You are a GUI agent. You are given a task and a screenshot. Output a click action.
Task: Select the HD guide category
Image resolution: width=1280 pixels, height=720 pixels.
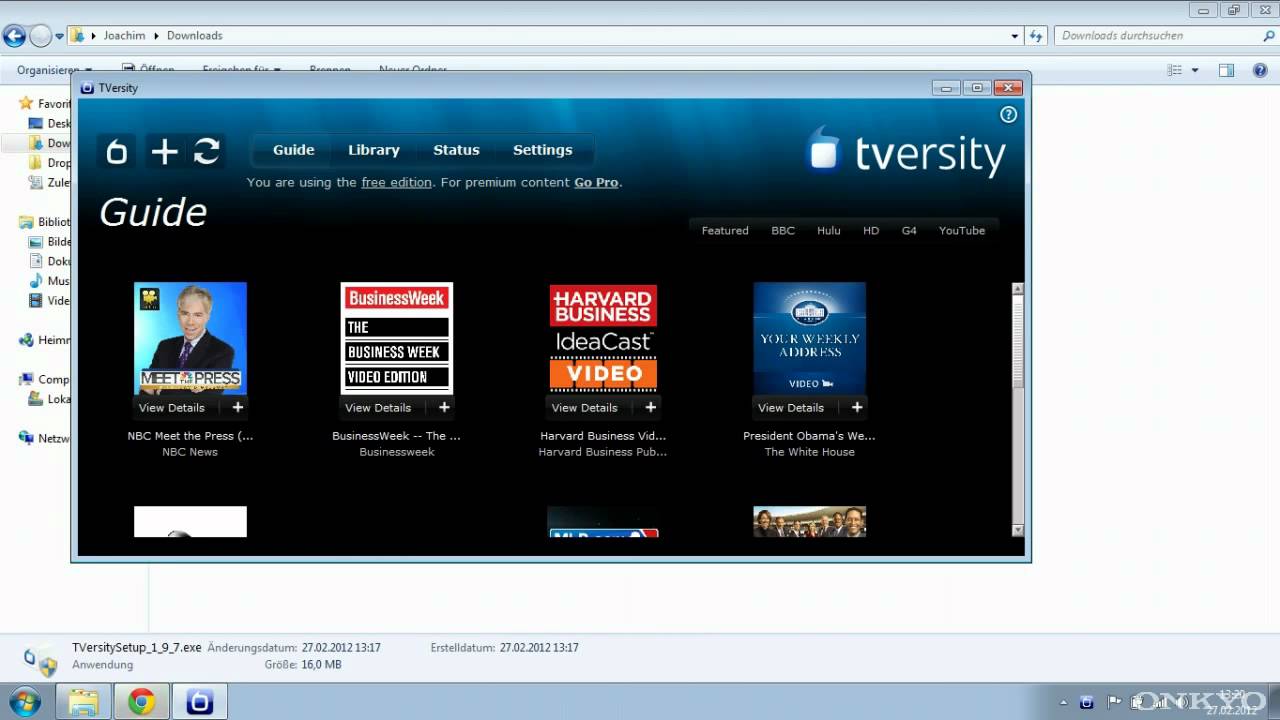tap(871, 230)
